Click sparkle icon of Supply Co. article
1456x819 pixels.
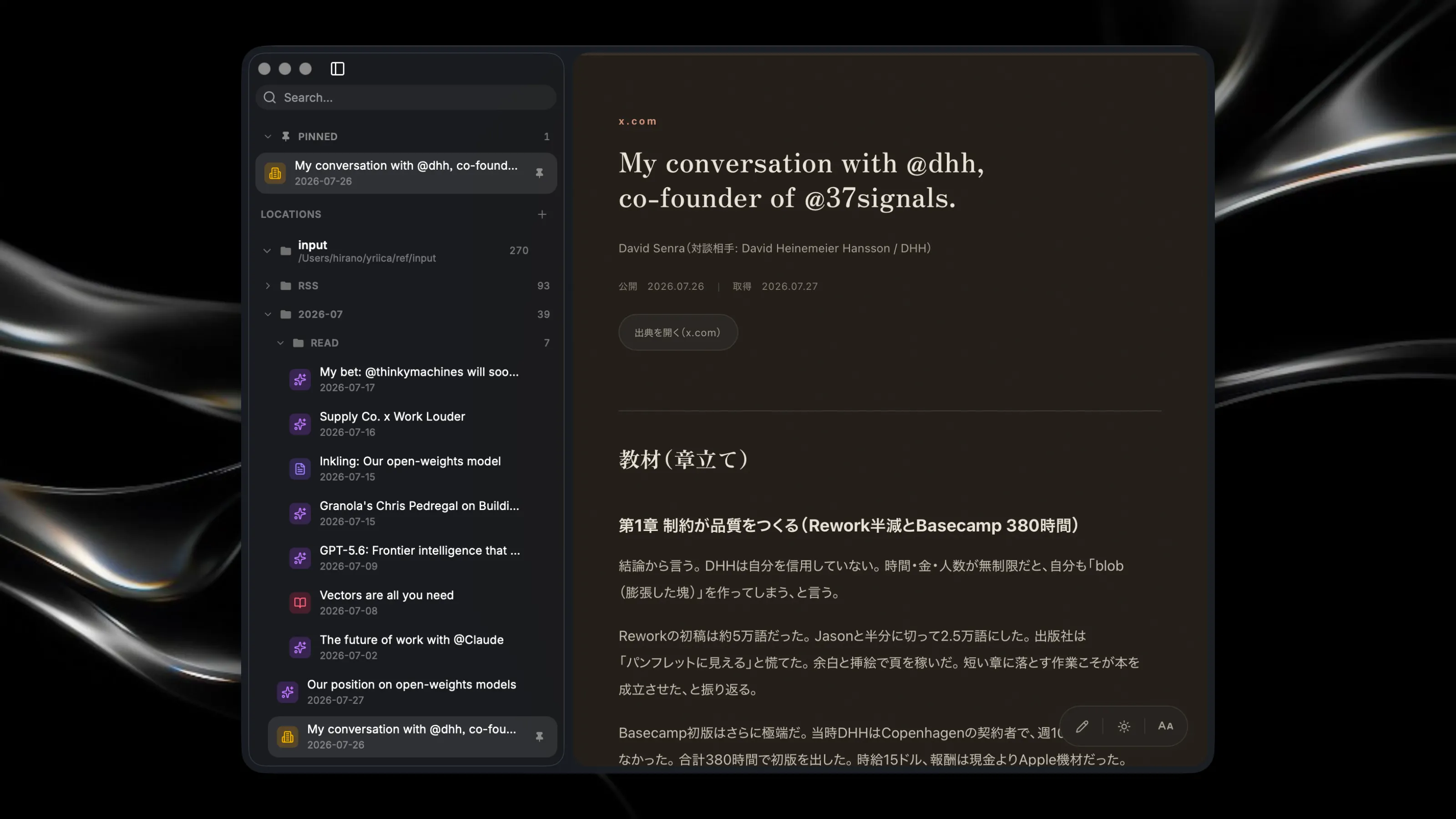click(300, 424)
